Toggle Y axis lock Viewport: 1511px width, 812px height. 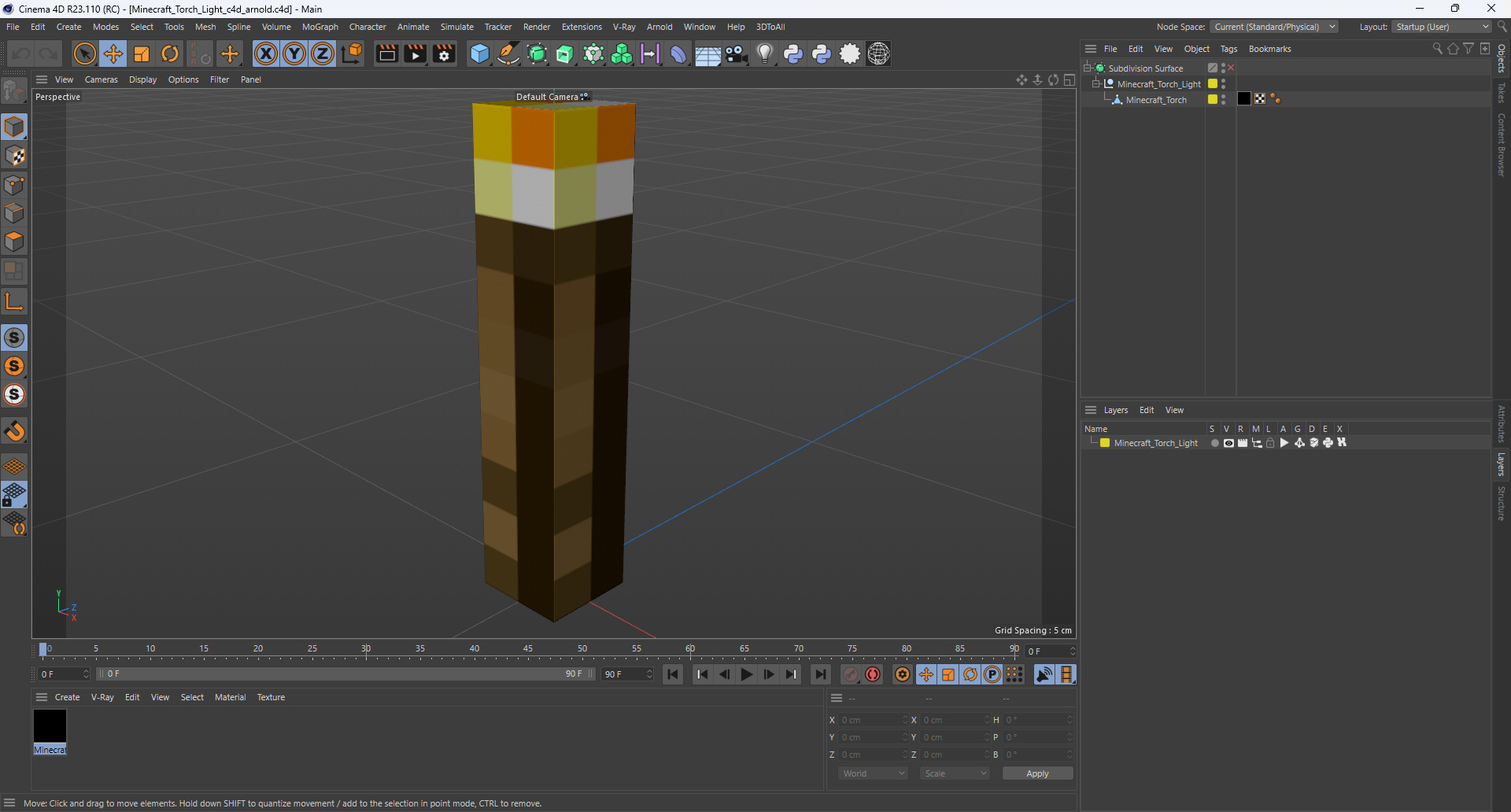point(294,54)
